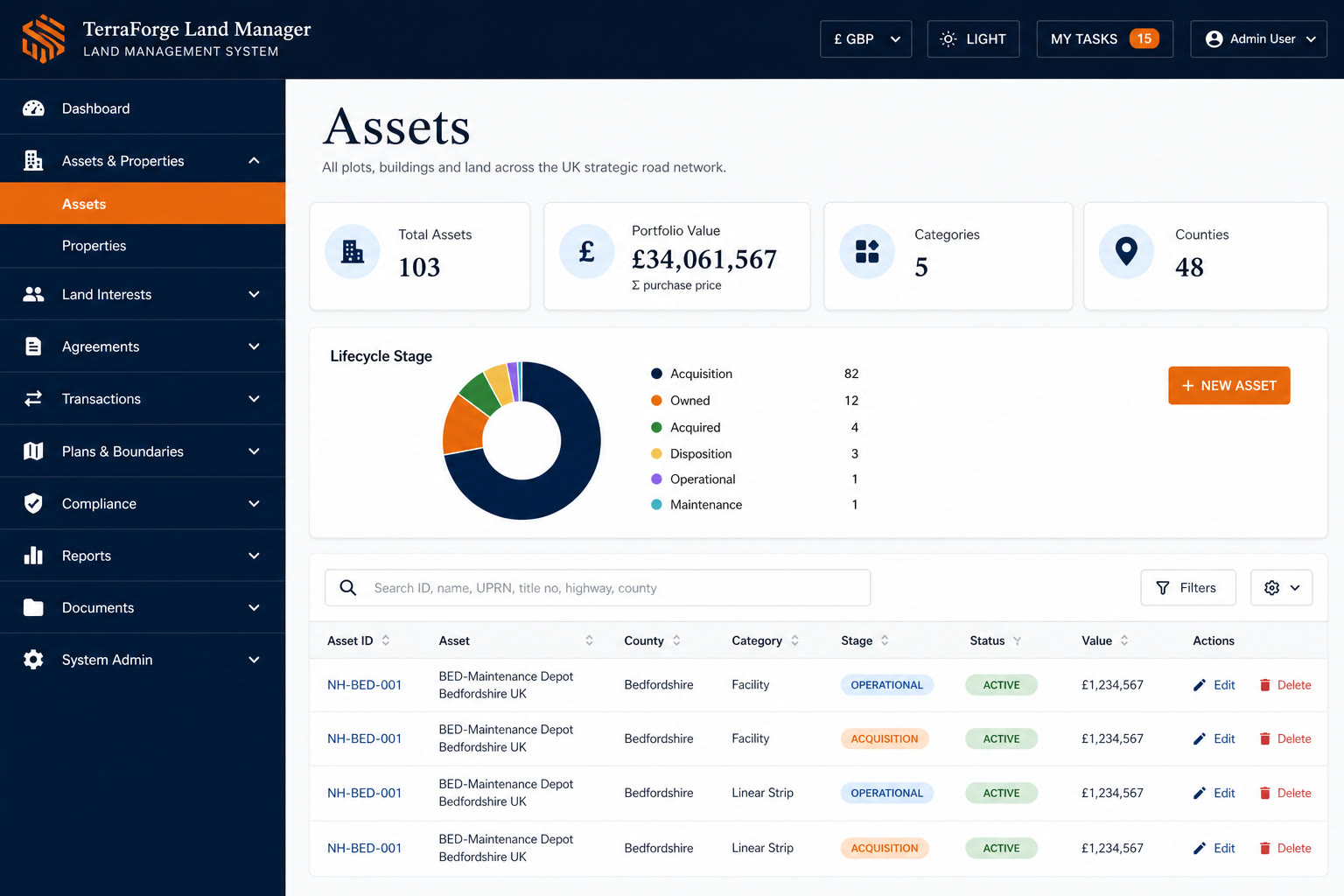Open the System Admin menu item
The image size is (1344, 896).
[x=143, y=660]
